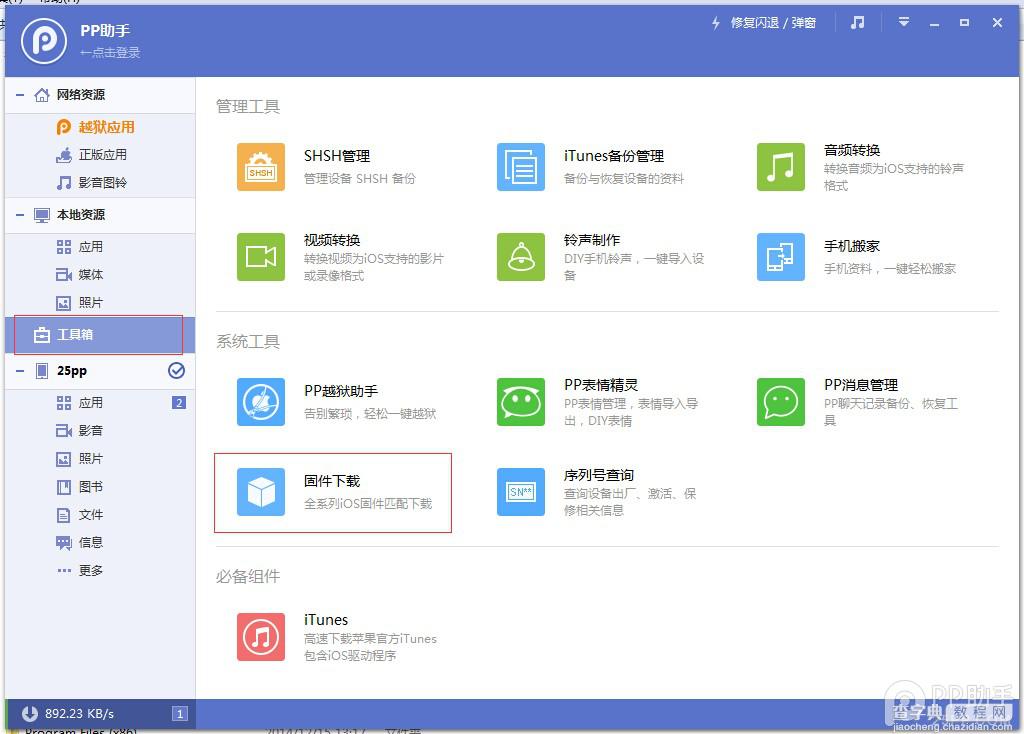Click the 固件下载 firmware cube icon

point(261,492)
